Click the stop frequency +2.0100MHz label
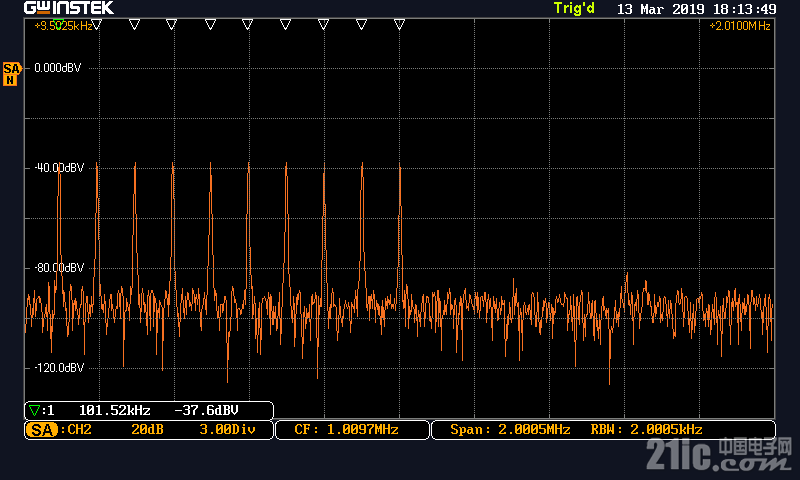The width and height of the screenshot is (800, 480). pyautogui.click(x=740, y=26)
